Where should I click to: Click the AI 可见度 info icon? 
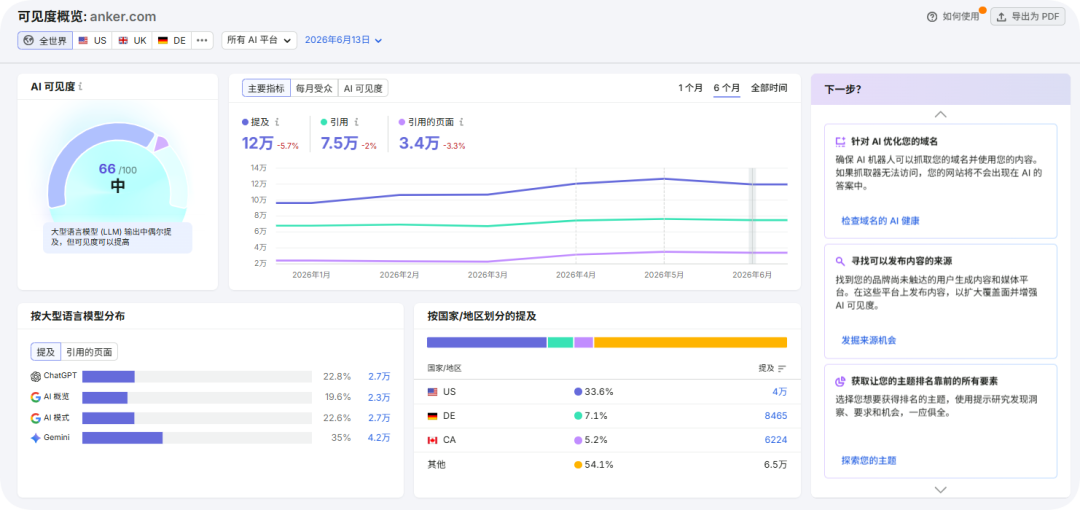pos(81,87)
